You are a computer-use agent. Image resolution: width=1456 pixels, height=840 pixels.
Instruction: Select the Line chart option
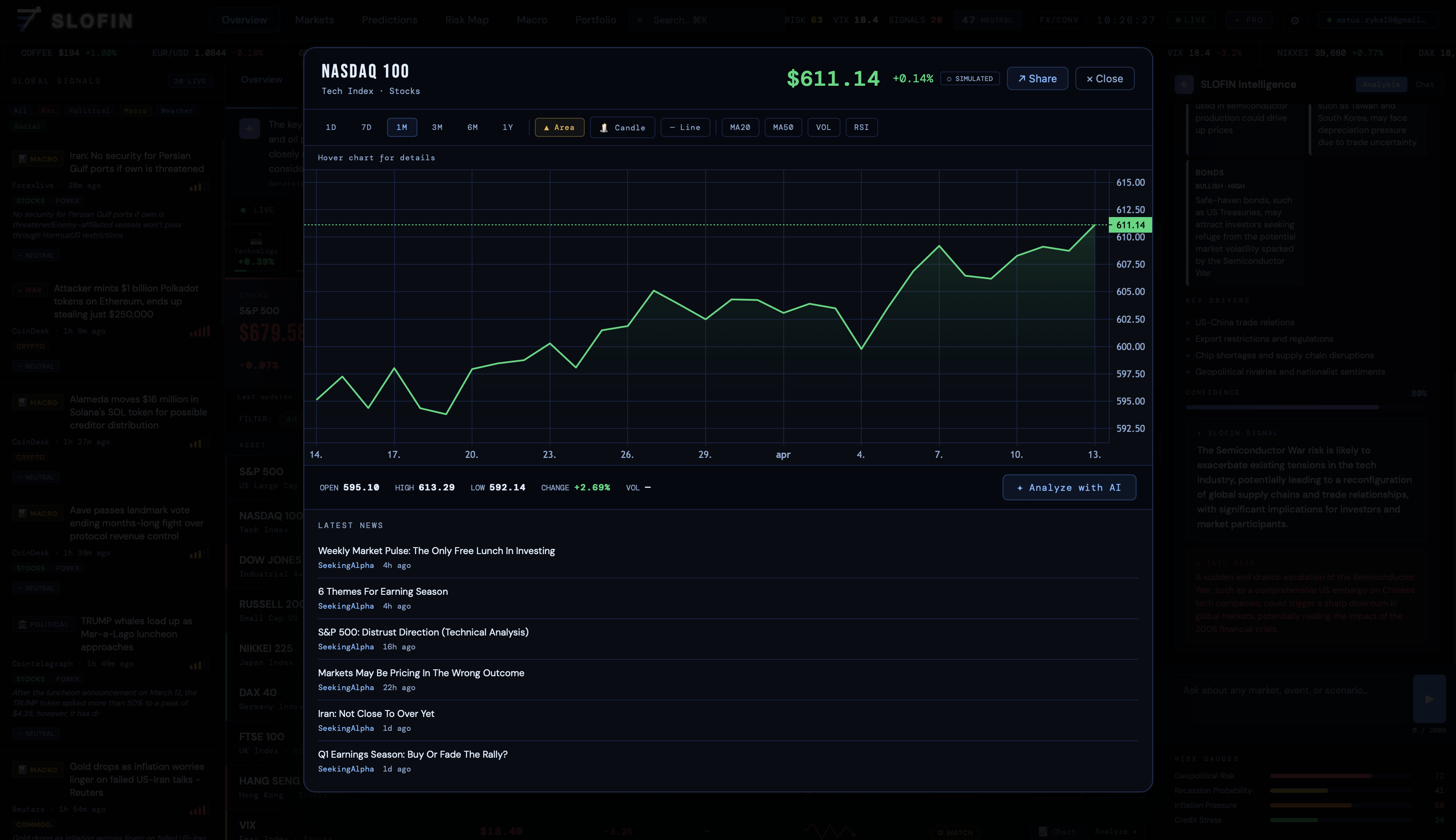[x=684, y=127]
